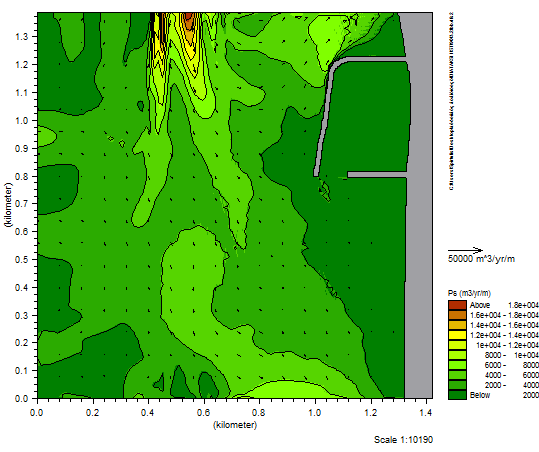Click the horizontal '(kilometer)' axis label

click(235, 425)
